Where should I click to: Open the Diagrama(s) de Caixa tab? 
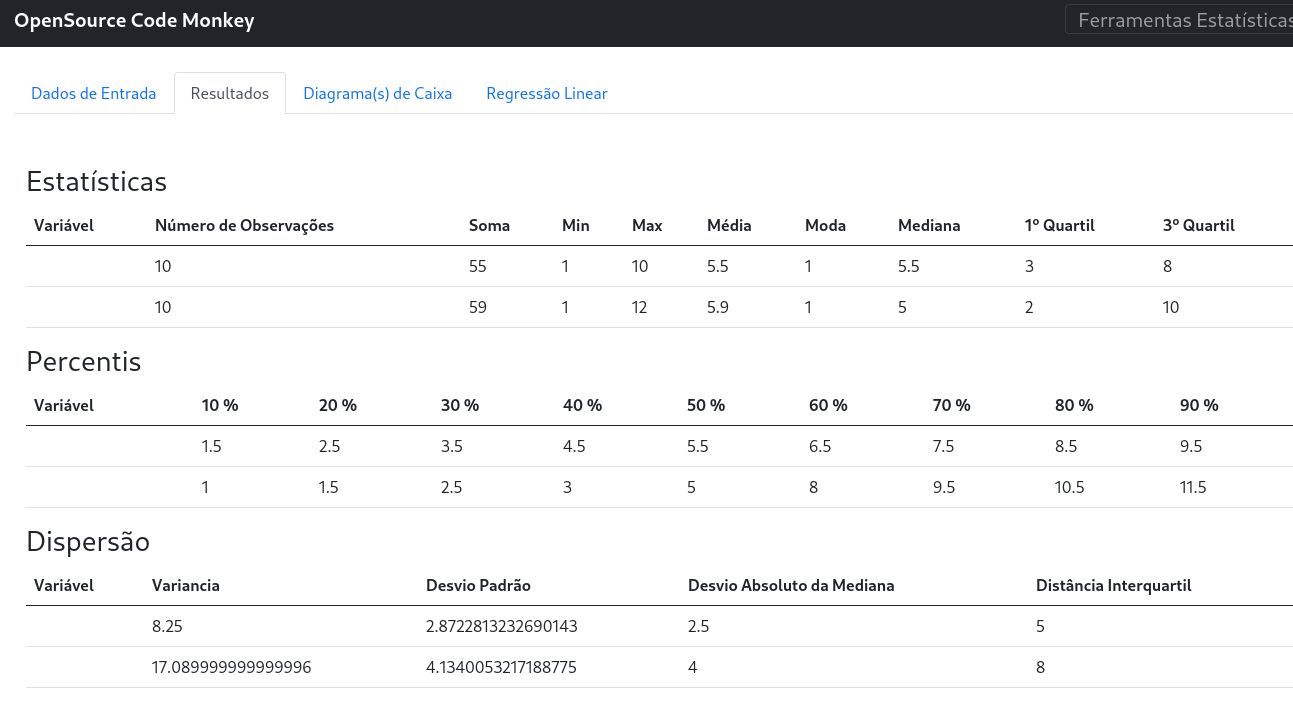click(x=377, y=93)
